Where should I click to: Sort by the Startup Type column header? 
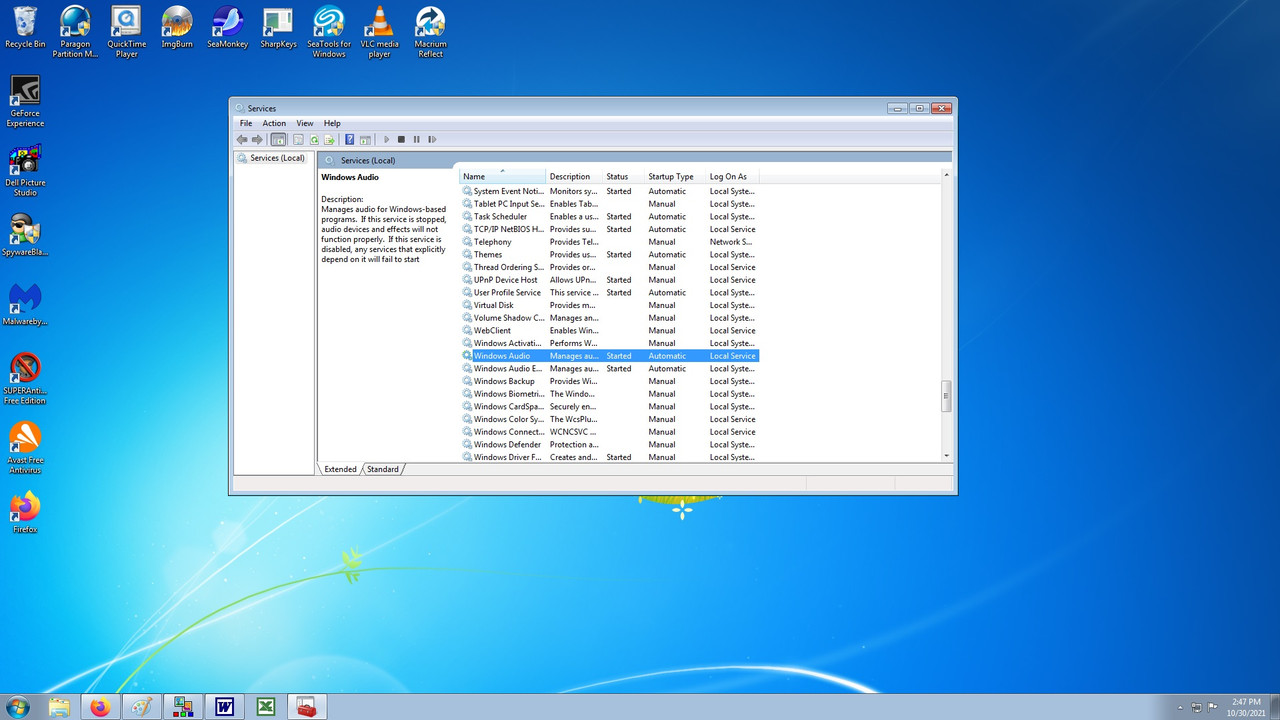(676, 177)
